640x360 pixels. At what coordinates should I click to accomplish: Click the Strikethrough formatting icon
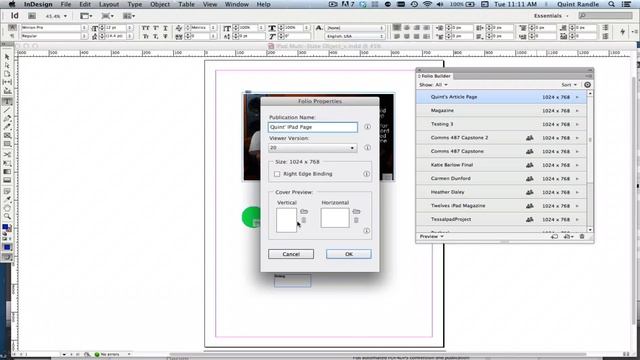pos(165,36)
